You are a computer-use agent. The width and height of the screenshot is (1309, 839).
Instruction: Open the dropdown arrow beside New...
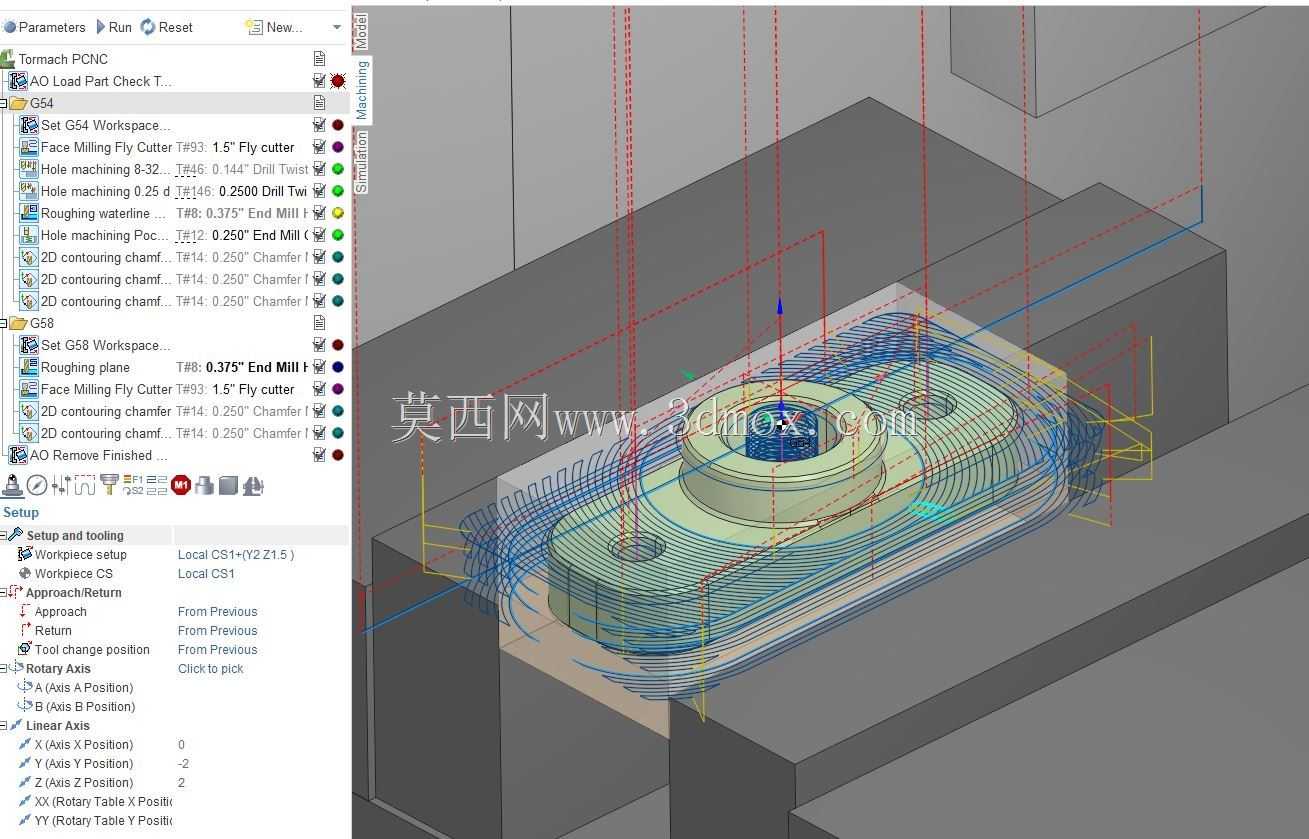point(337,27)
